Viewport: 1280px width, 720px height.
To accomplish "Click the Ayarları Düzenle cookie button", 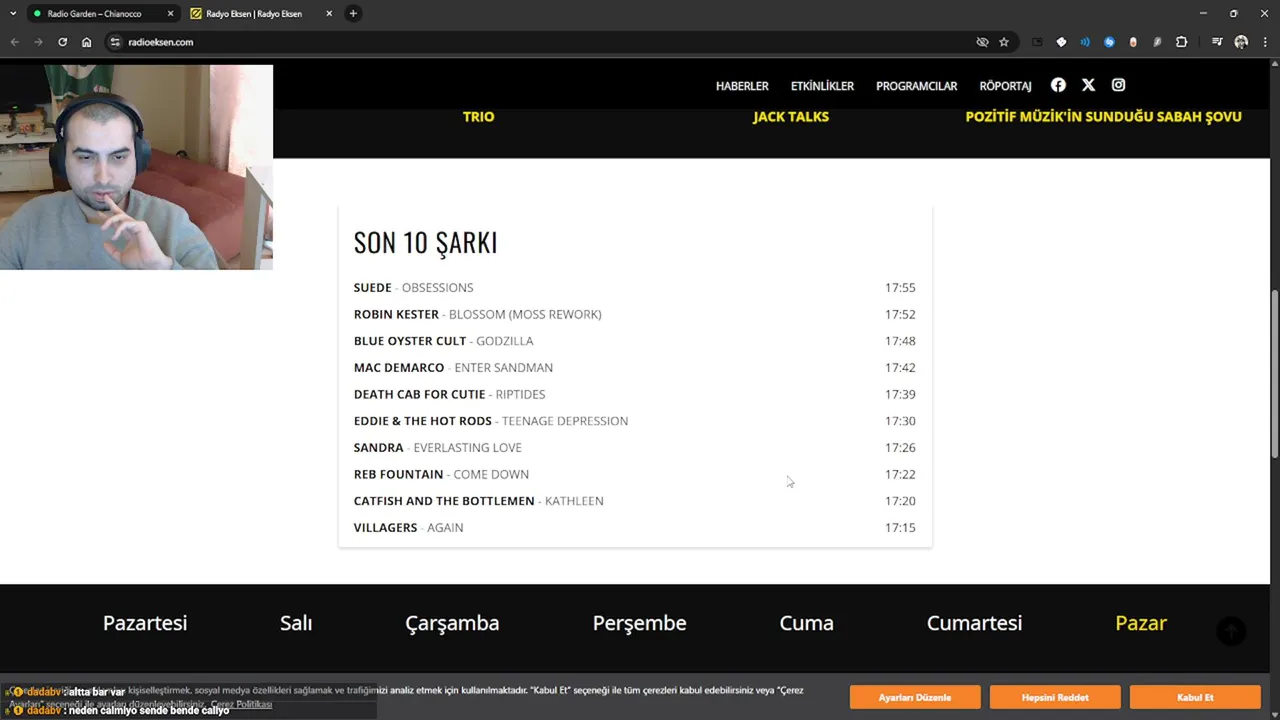I will point(915,697).
